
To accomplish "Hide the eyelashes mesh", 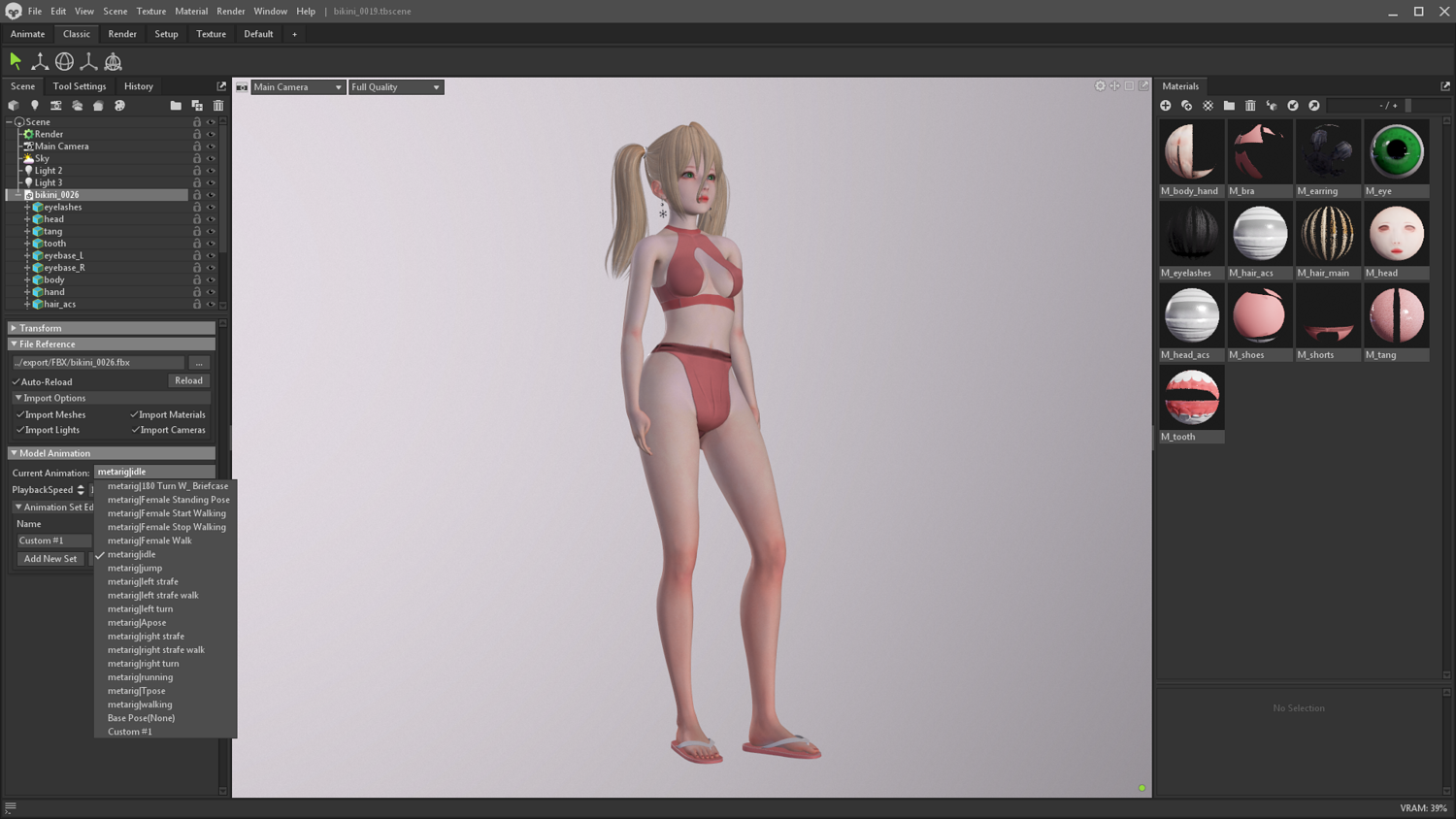I will 211,207.
